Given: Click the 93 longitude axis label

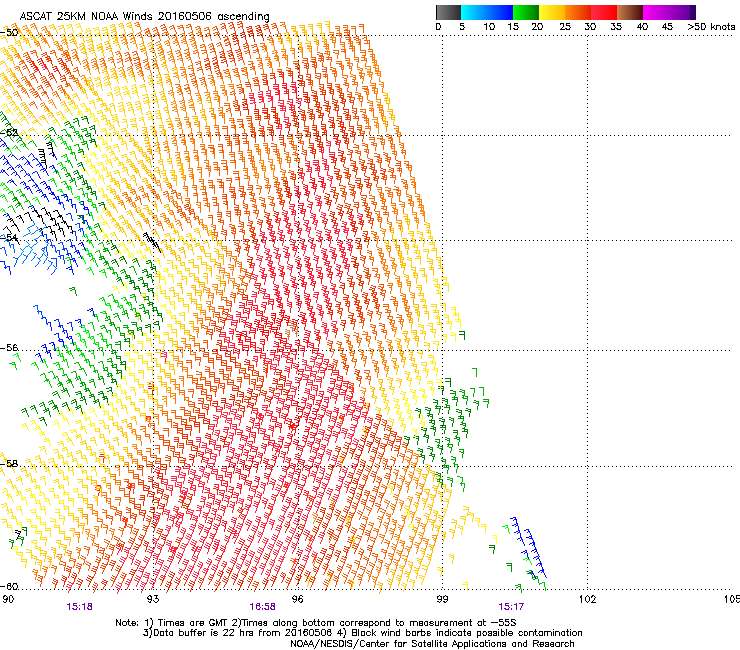Looking at the screenshot, I should pos(153,599).
